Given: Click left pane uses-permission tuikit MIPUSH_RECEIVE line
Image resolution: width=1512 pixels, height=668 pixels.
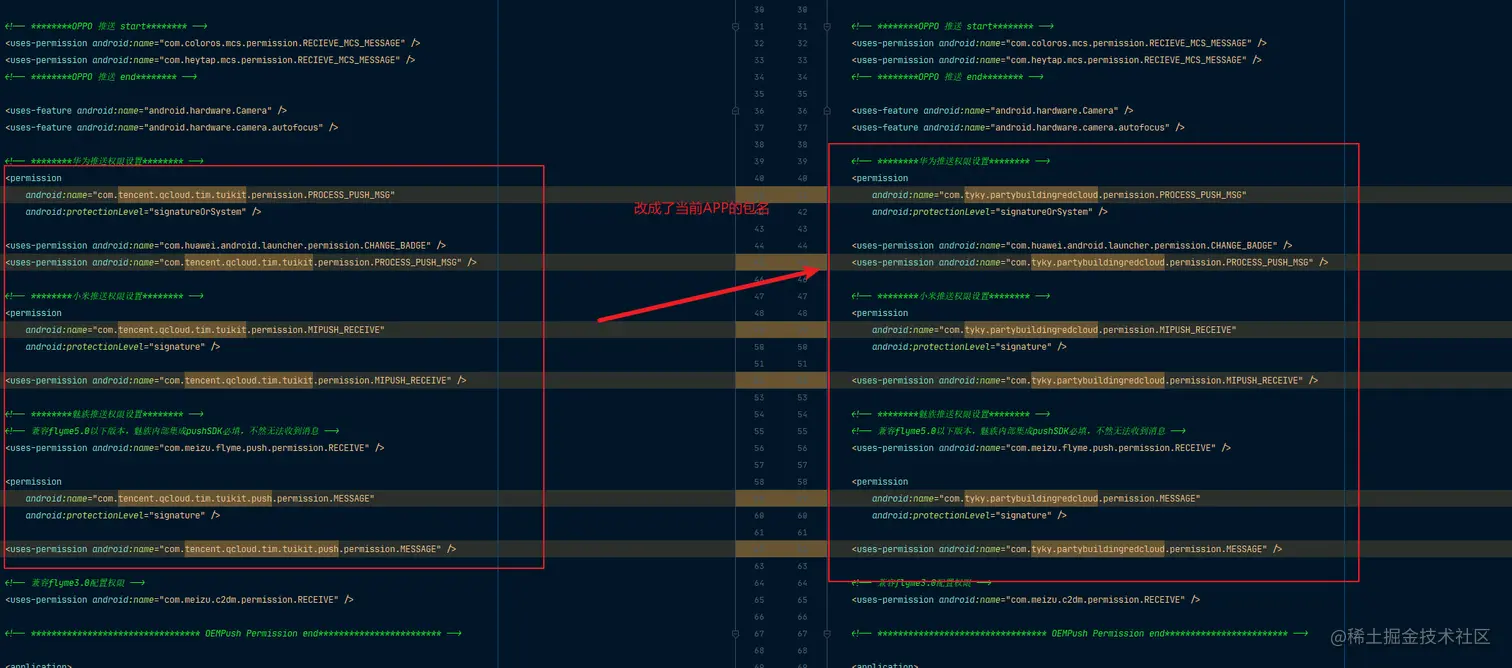Looking at the screenshot, I should (x=235, y=380).
